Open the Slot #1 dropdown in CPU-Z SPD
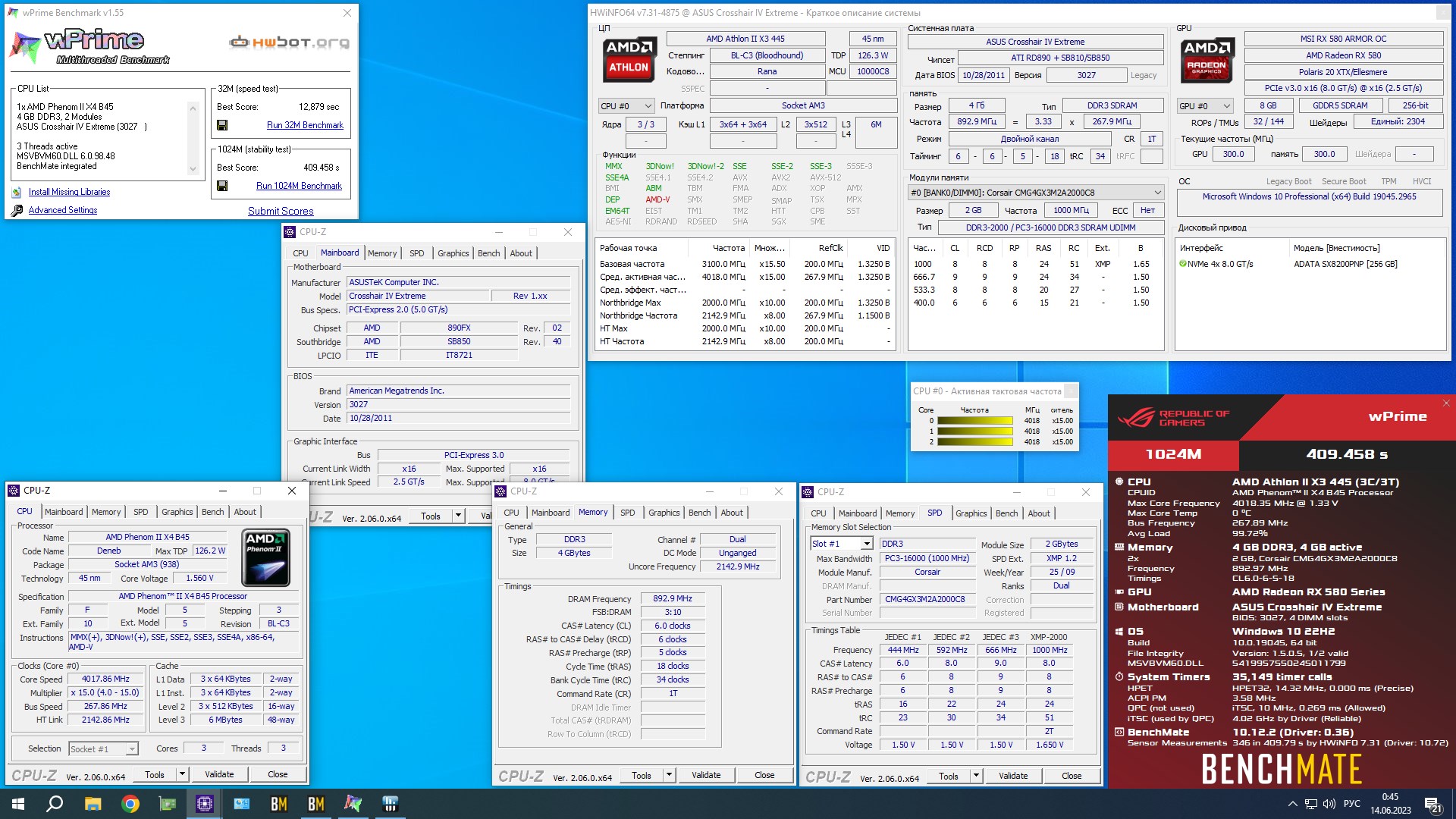 (842, 544)
